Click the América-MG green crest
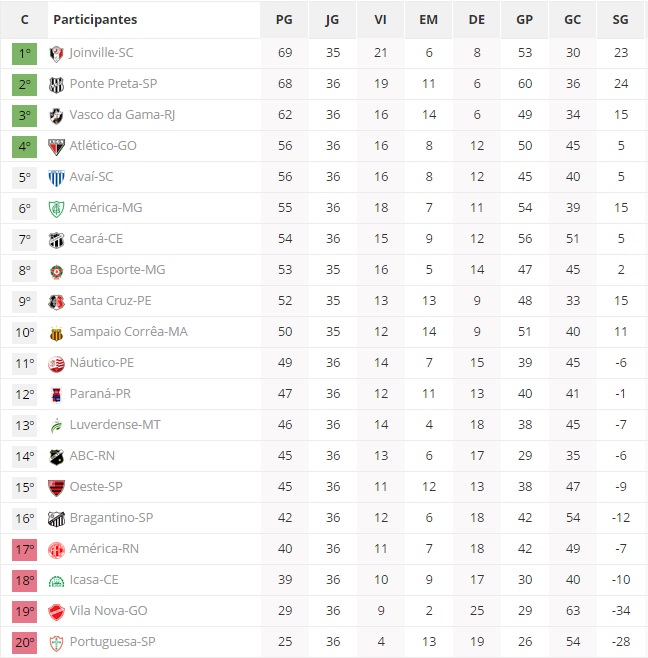The height and width of the screenshot is (658, 648). point(56,209)
